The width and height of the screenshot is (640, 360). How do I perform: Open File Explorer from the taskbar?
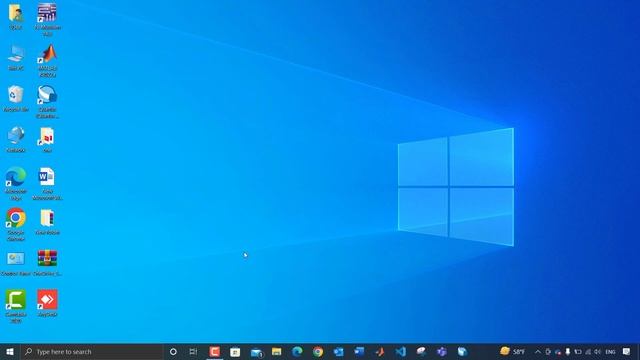pyautogui.click(x=277, y=351)
